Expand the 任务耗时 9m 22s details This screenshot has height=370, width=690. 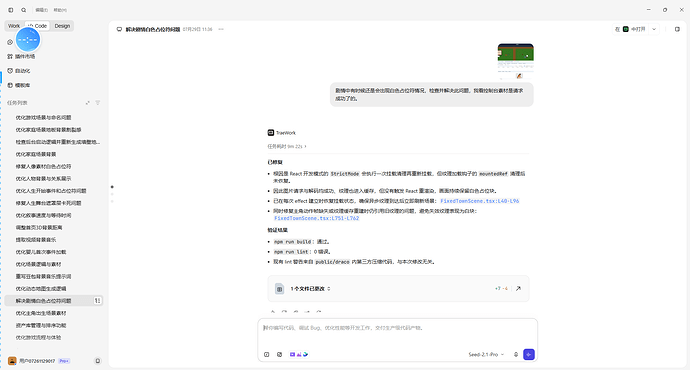click(287, 147)
